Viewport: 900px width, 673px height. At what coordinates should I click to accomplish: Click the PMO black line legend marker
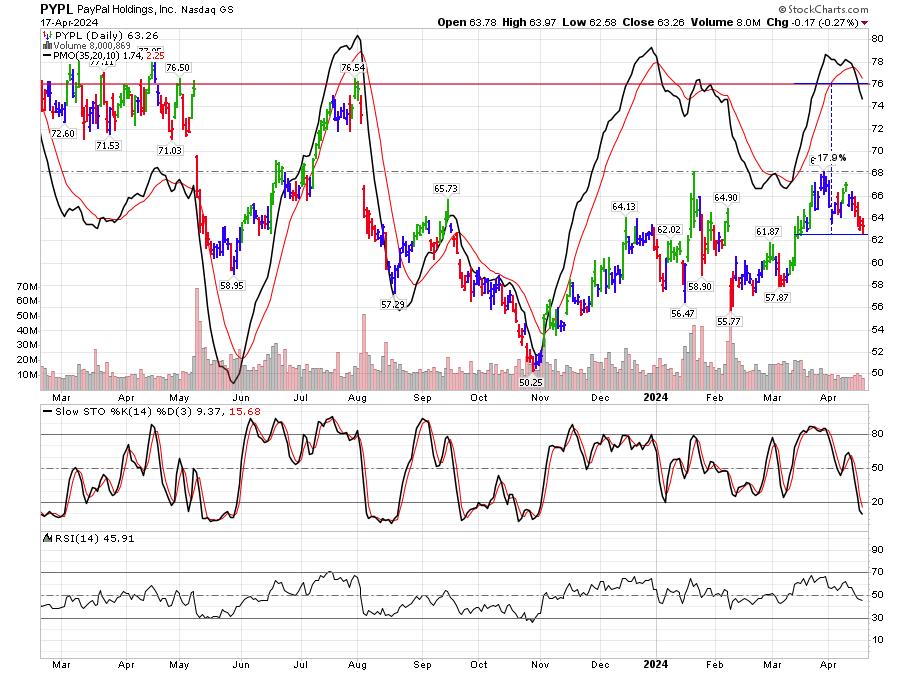pyautogui.click(x=46, y=55)
